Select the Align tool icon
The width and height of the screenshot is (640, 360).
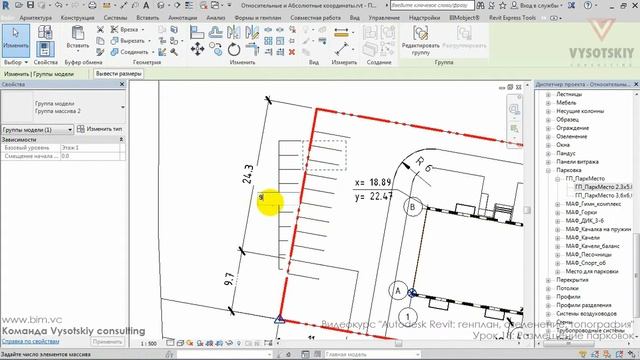pyautogui.click(x=197, y=32)
